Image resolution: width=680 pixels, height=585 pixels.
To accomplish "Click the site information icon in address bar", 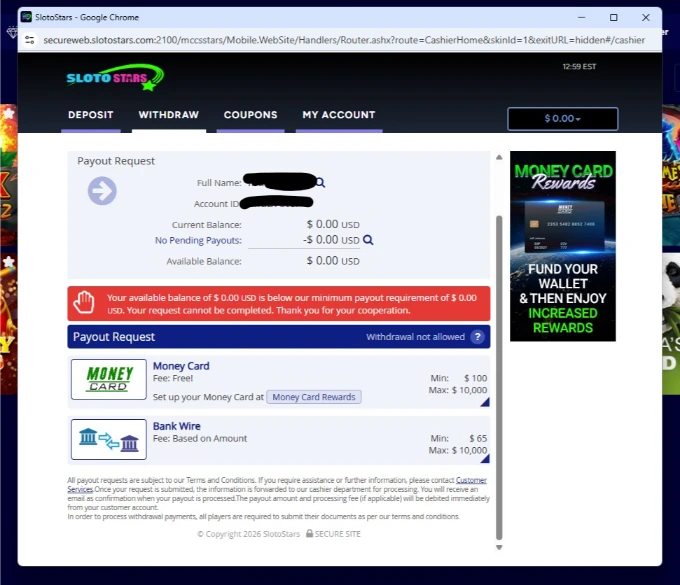I will (30, 40).
